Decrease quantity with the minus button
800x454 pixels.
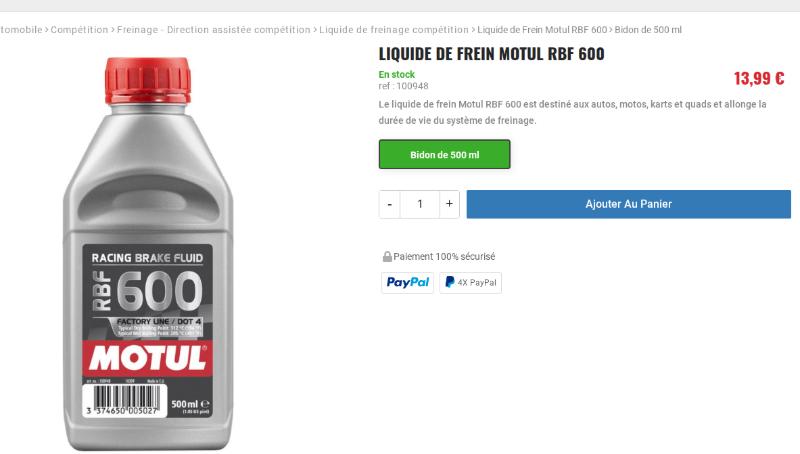click(x=390, y=204)
